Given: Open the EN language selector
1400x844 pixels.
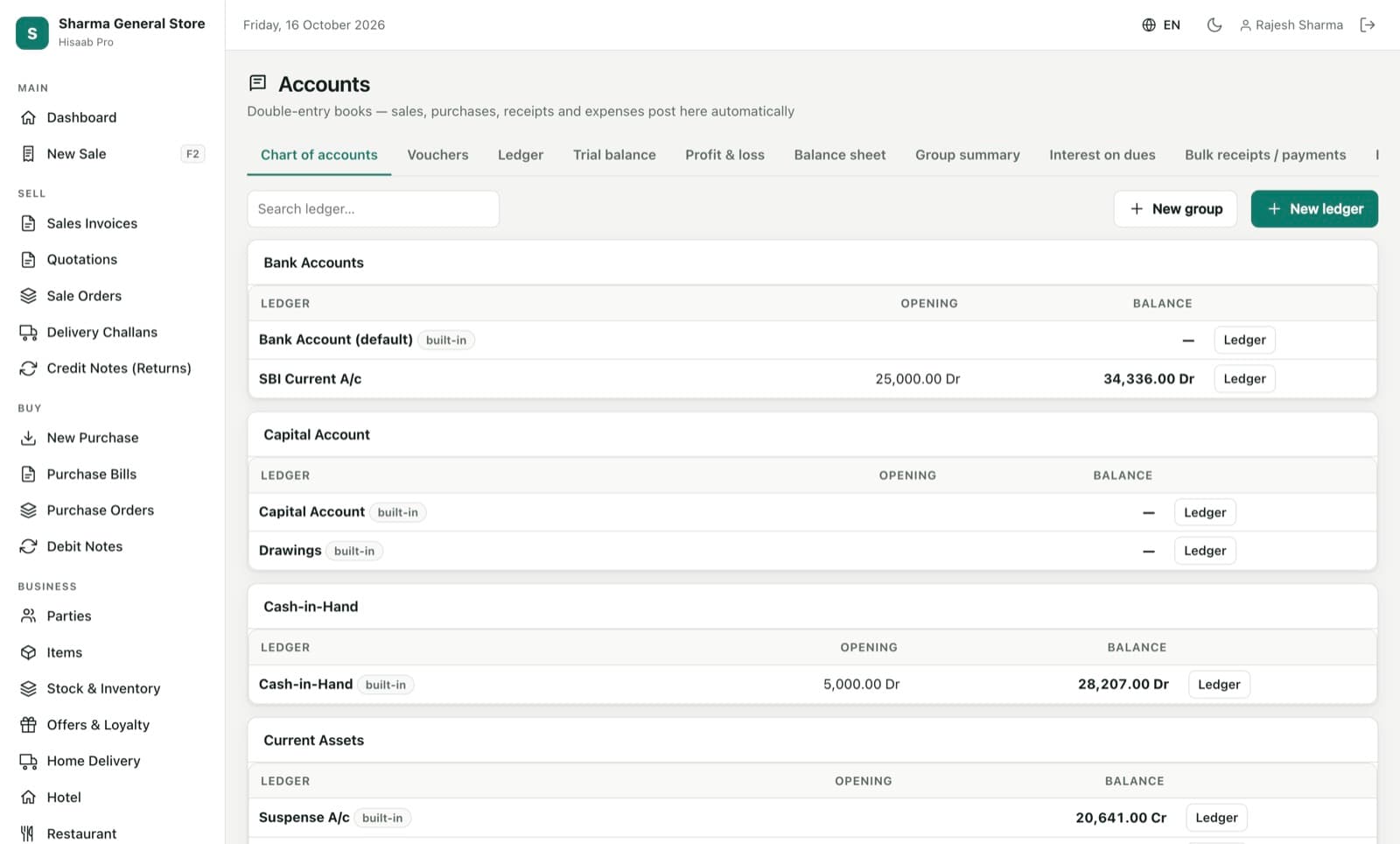Looking at the screenshot, I should 1161,25.
